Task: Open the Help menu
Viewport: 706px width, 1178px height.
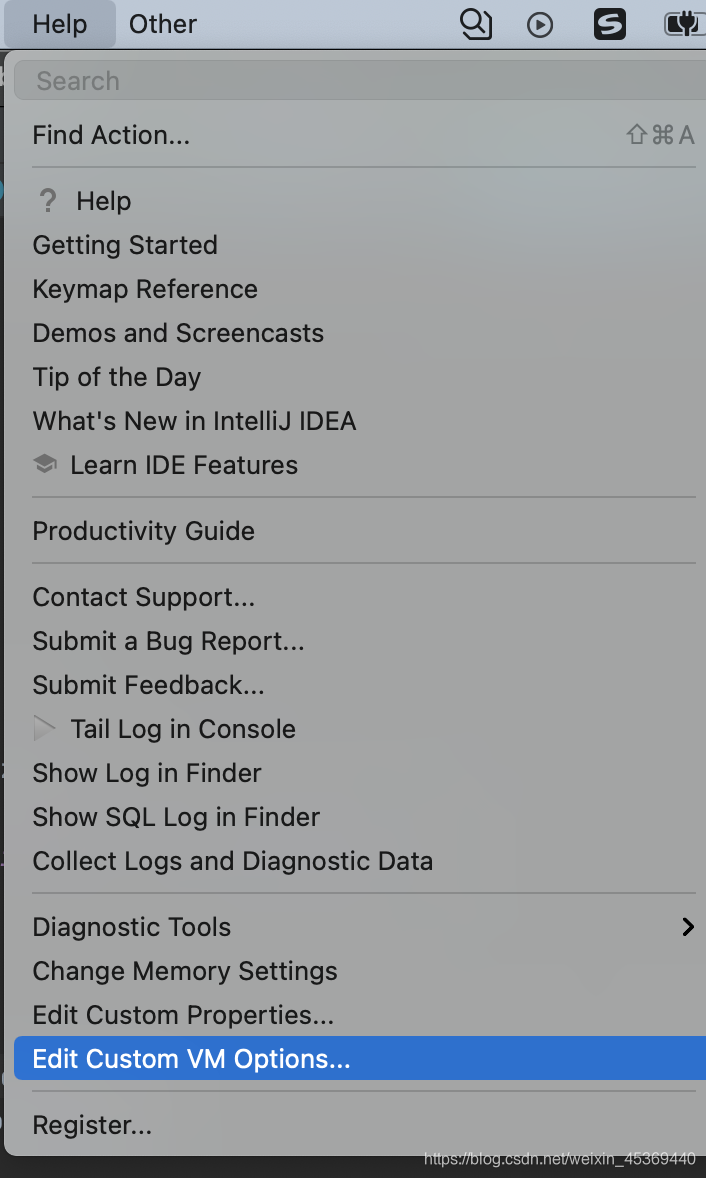Action: point(58,24)
